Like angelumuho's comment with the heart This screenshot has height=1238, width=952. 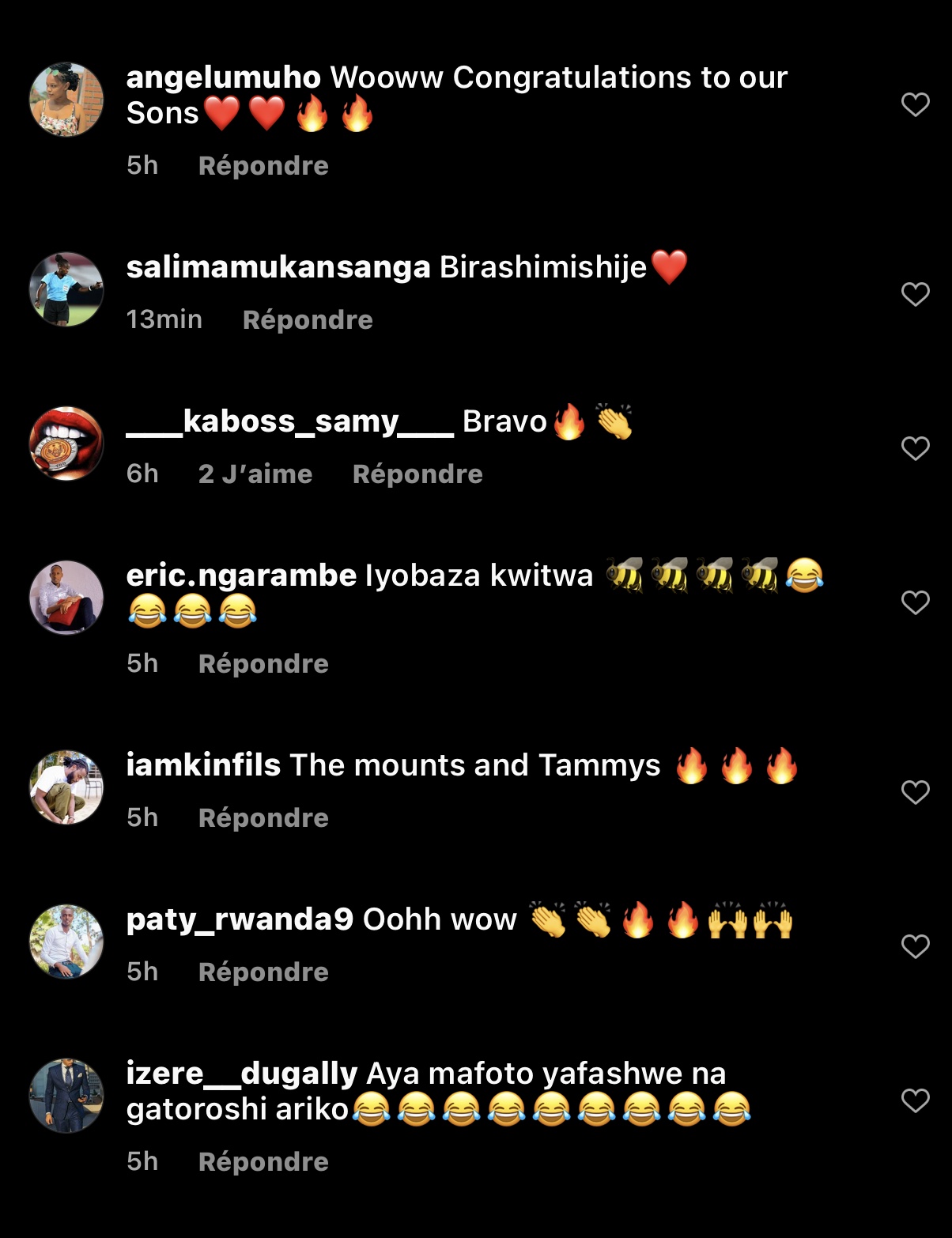[x=915, y=104]
